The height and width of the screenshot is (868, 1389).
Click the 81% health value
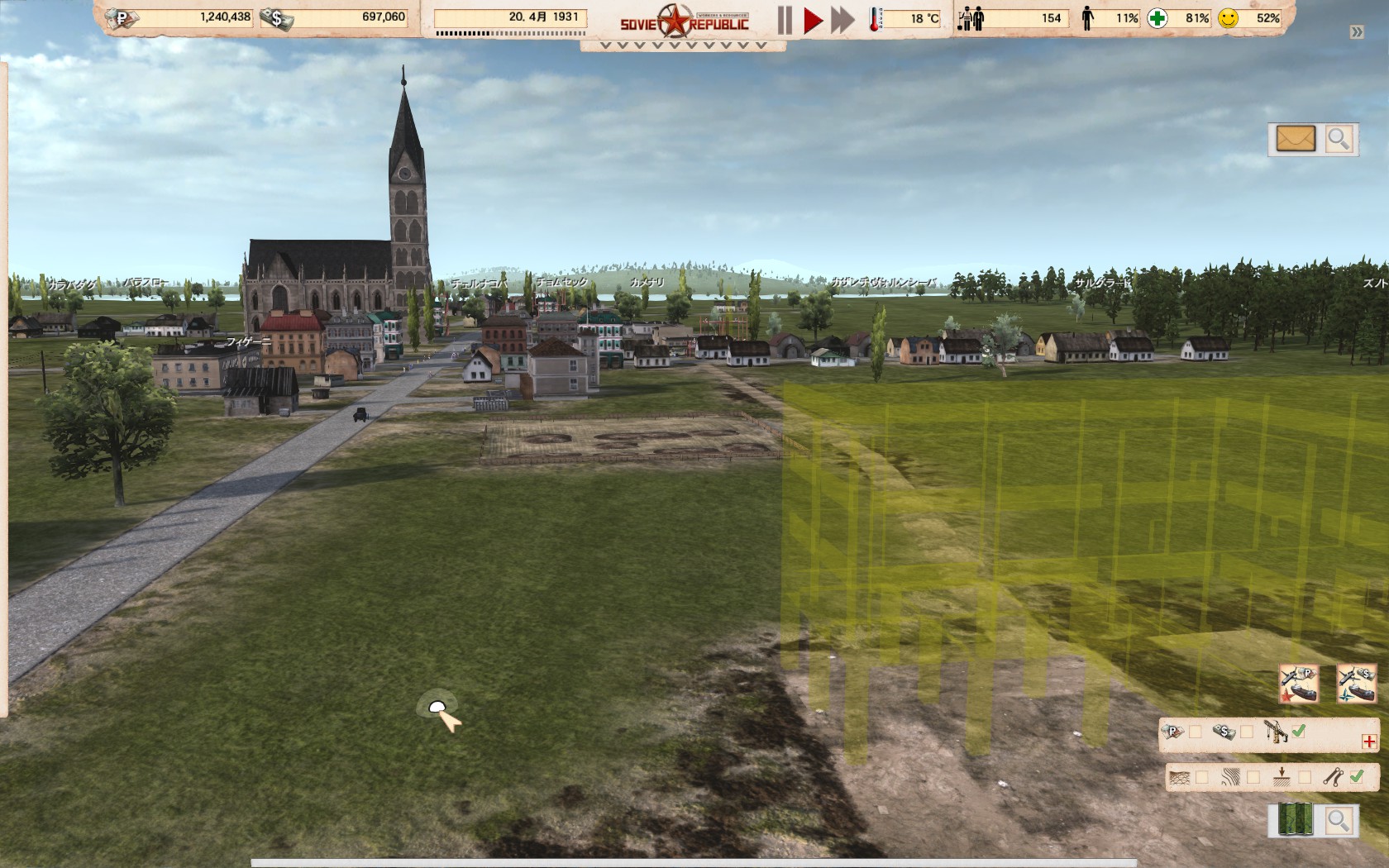1196,17
